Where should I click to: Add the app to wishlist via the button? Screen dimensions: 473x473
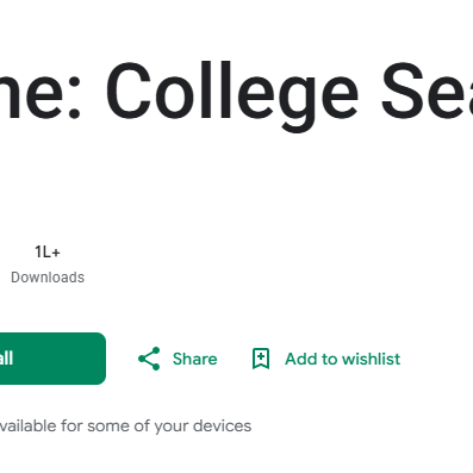tap(326, 359)
